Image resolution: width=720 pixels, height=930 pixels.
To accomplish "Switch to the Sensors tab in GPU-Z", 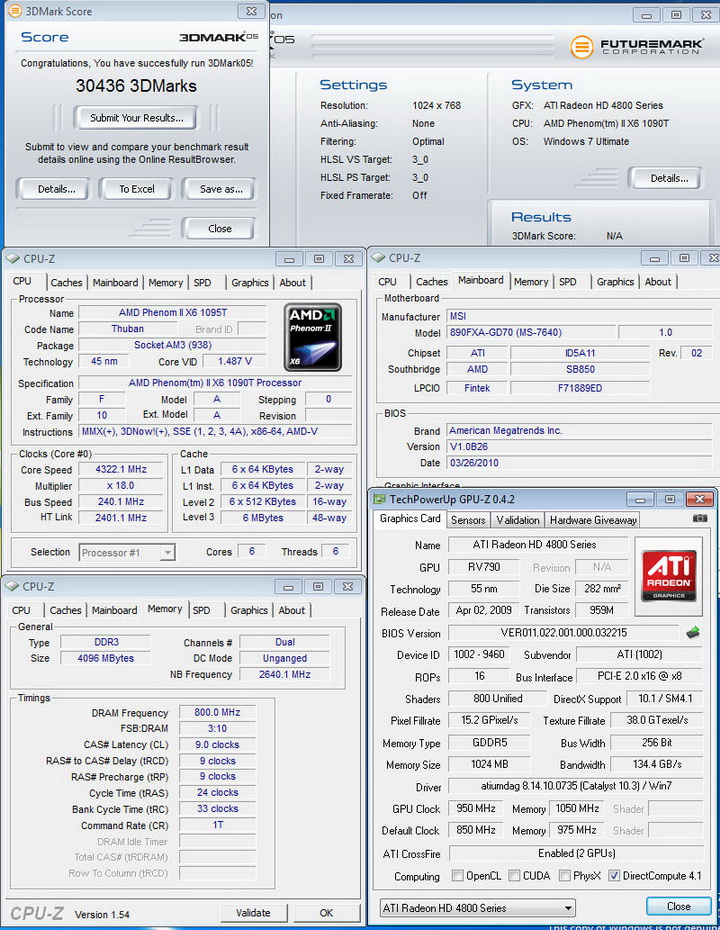I will [468, 520].
